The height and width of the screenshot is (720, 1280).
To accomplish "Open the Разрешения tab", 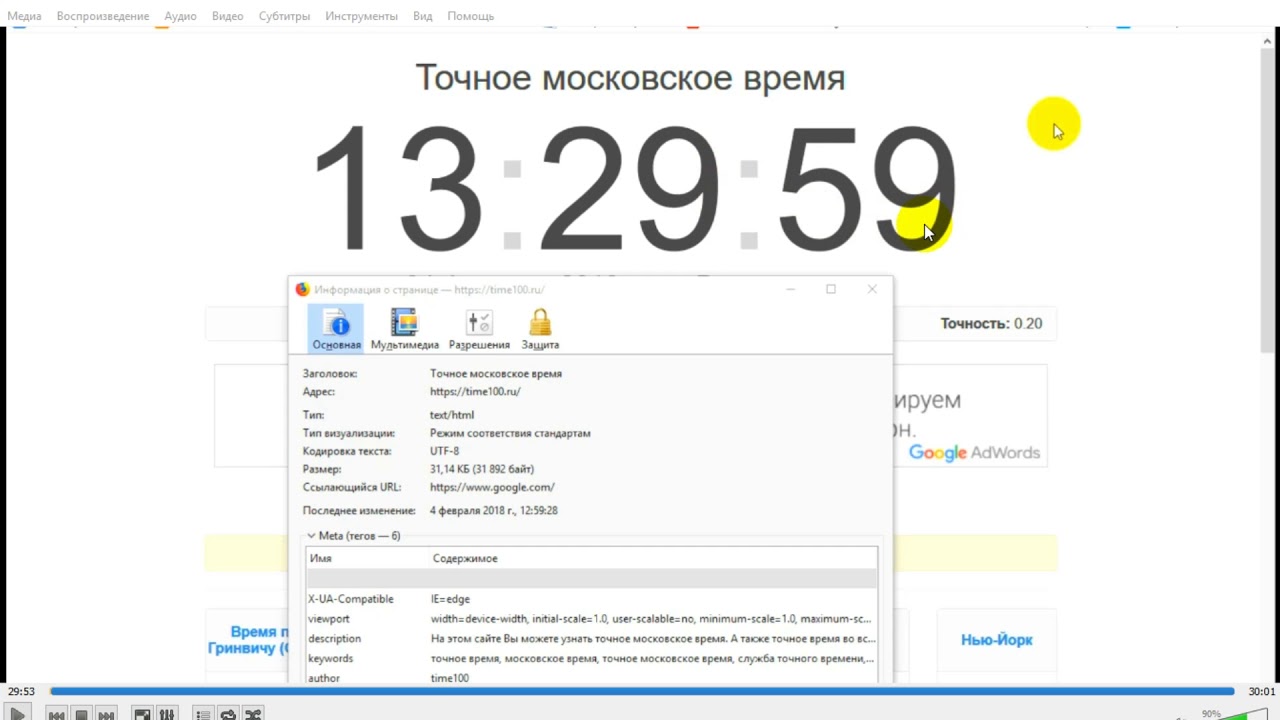I will [x=479, y=328].
